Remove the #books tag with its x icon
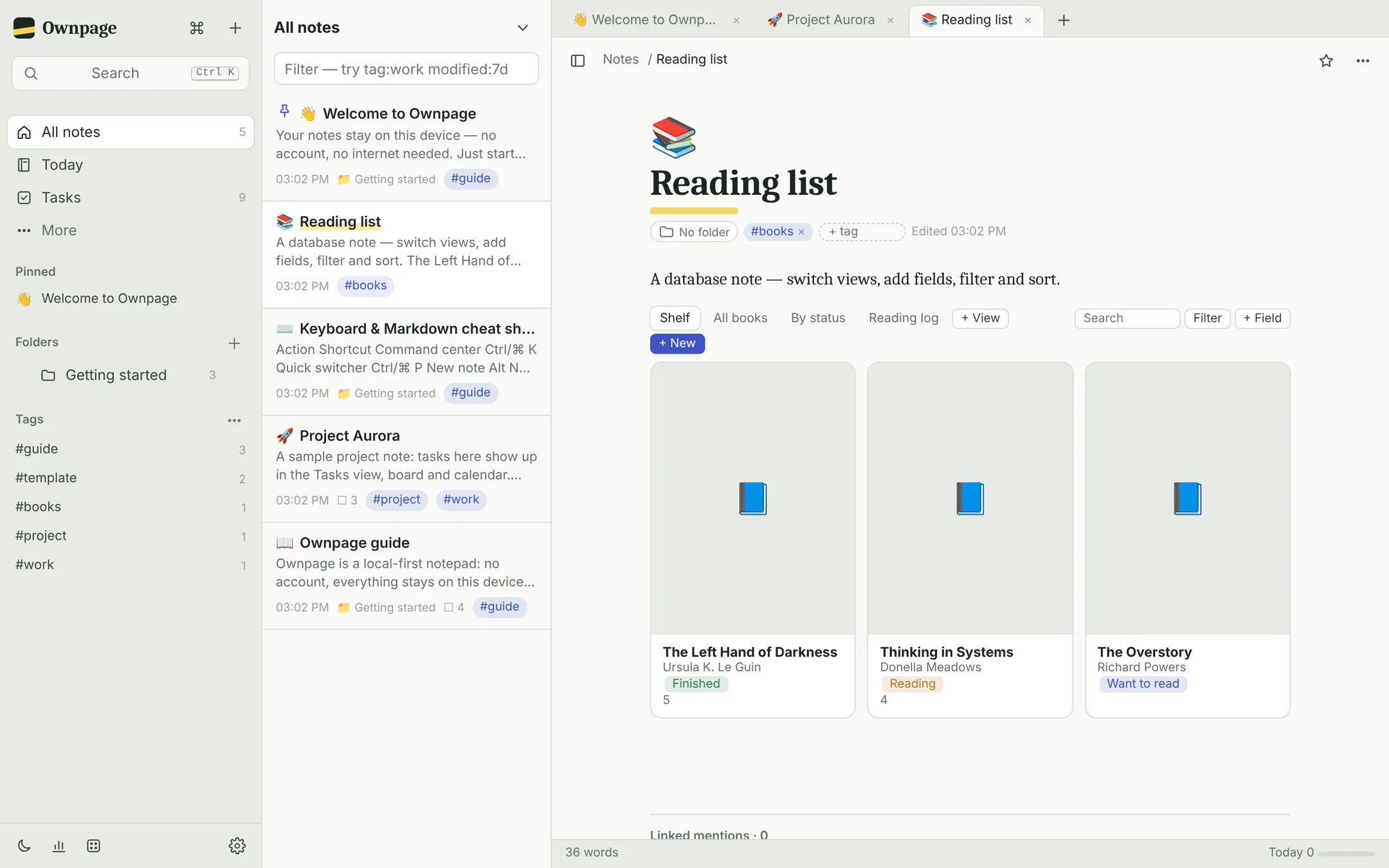Viewport: 1389px width, 868px height. tap(801, 232)
